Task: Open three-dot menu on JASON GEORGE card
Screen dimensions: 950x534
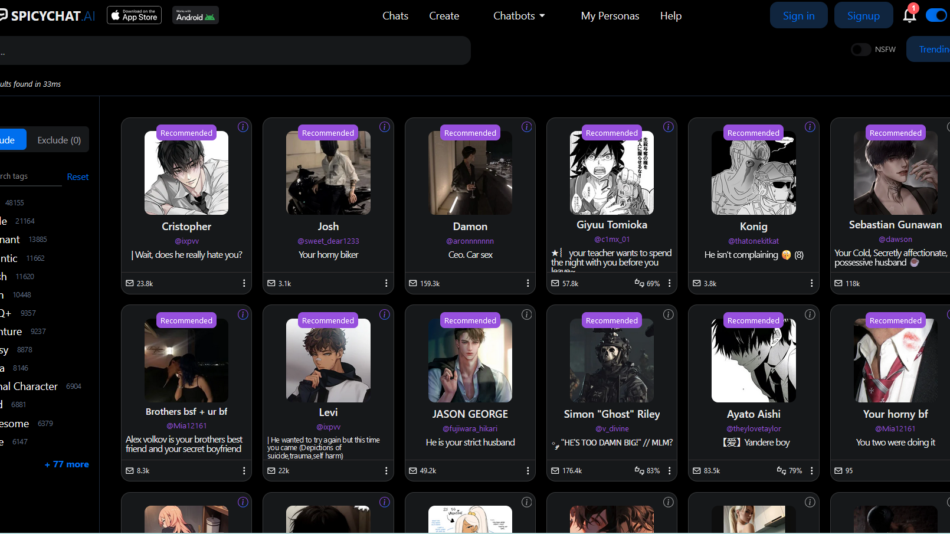Action: pos(528,471)
